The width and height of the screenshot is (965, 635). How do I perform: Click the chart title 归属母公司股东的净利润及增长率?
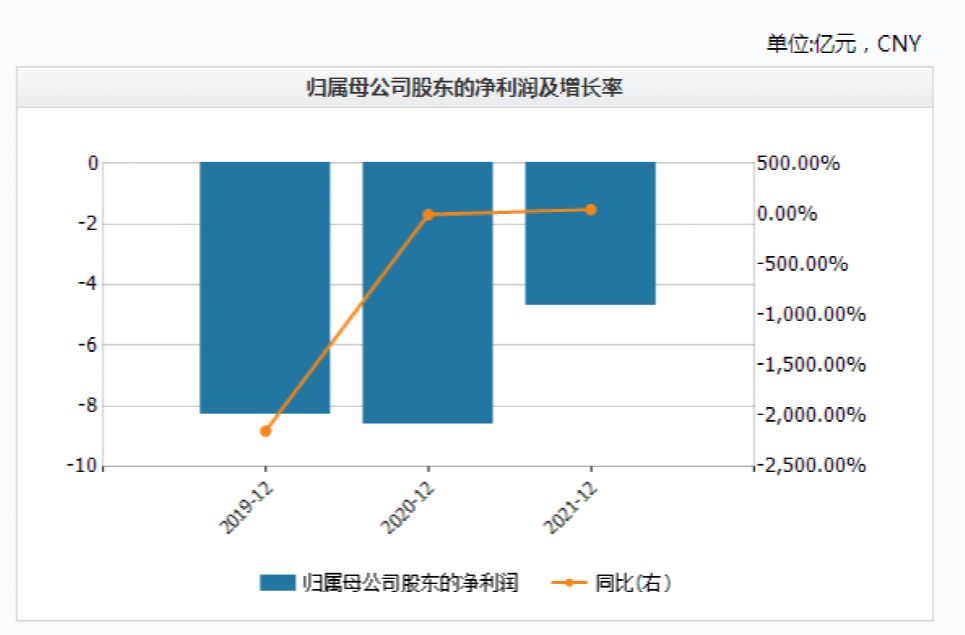click(464, 88)
